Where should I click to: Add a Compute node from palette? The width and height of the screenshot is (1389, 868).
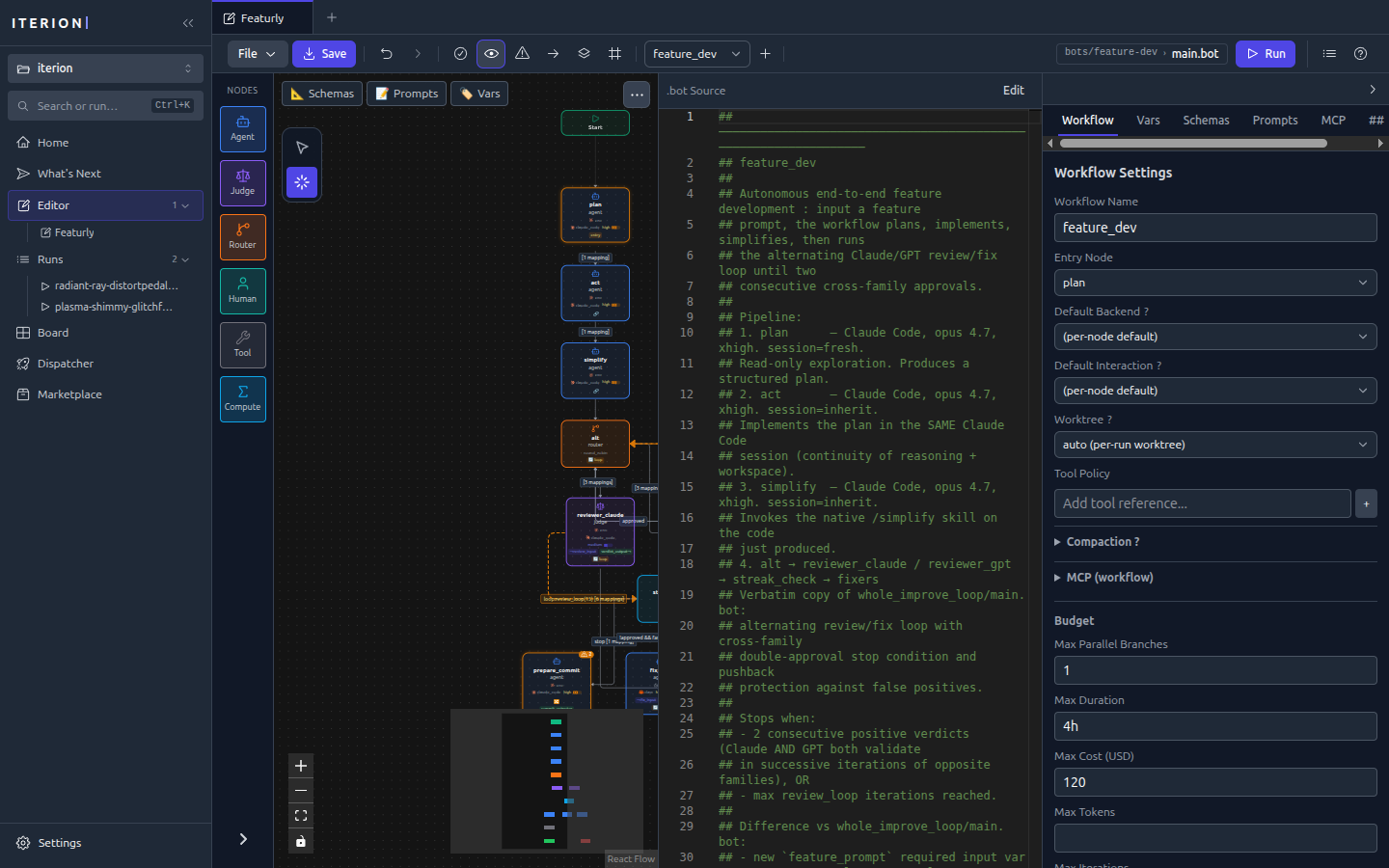(x=242, y=399)
